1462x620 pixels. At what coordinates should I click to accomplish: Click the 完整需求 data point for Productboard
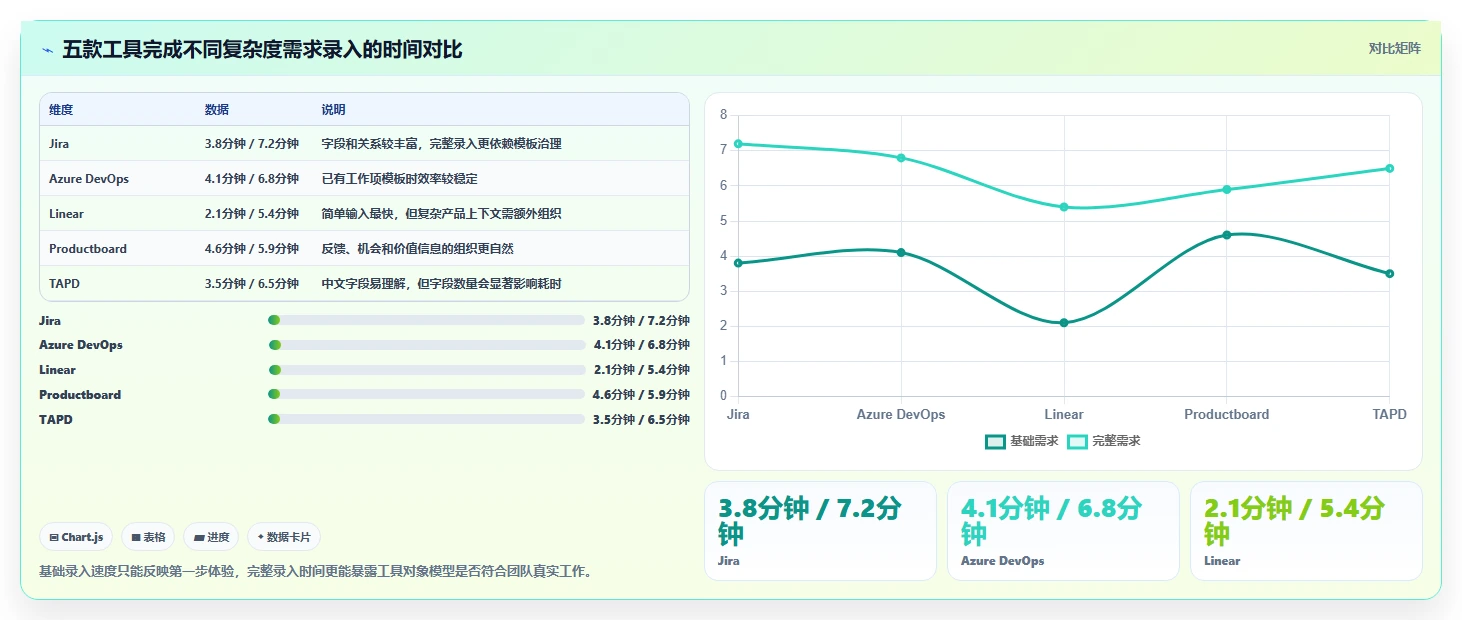point(1227,189)
